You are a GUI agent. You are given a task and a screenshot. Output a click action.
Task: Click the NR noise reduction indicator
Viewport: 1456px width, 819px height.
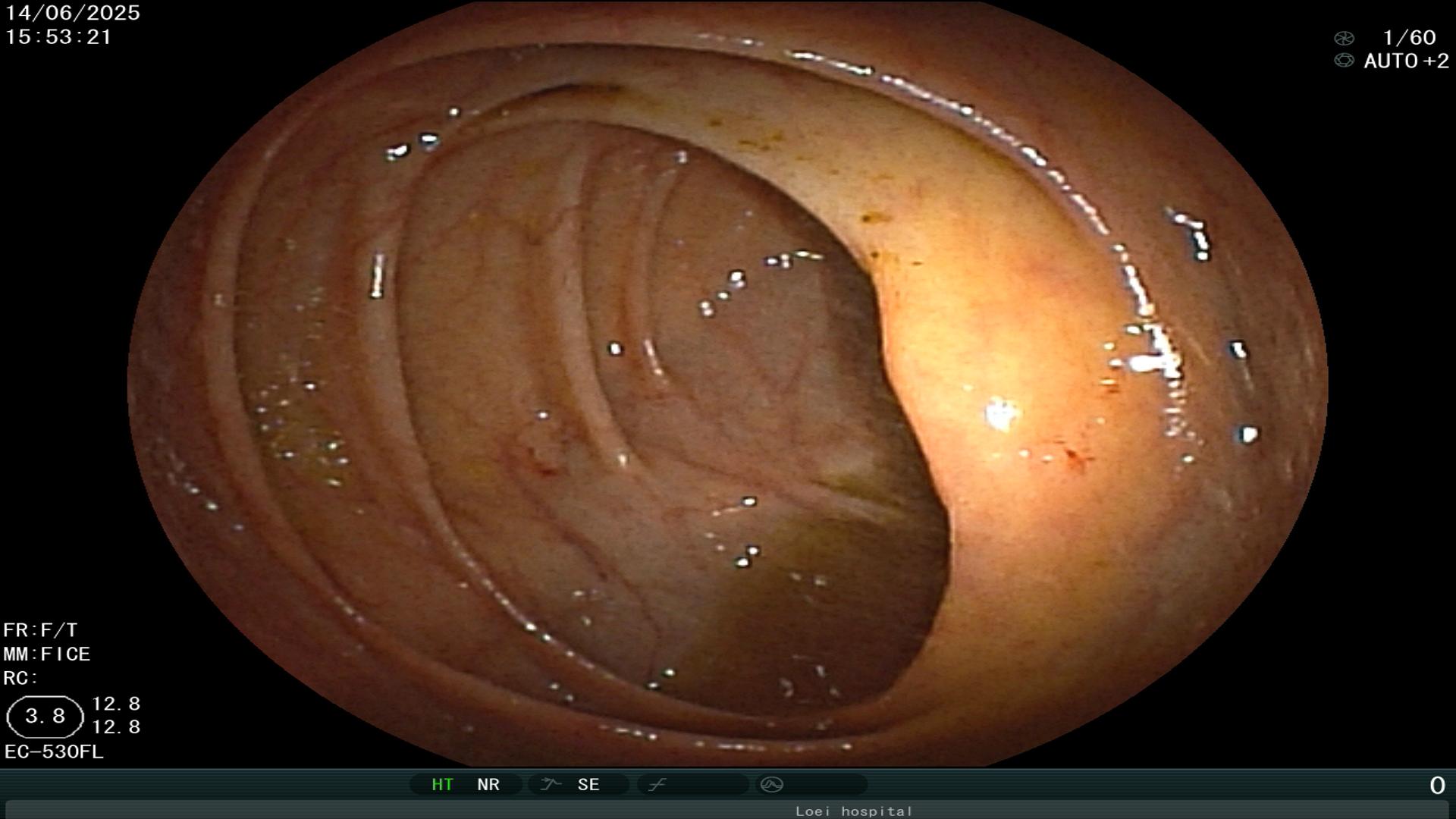pyautogui.click(x=488, y=785)
